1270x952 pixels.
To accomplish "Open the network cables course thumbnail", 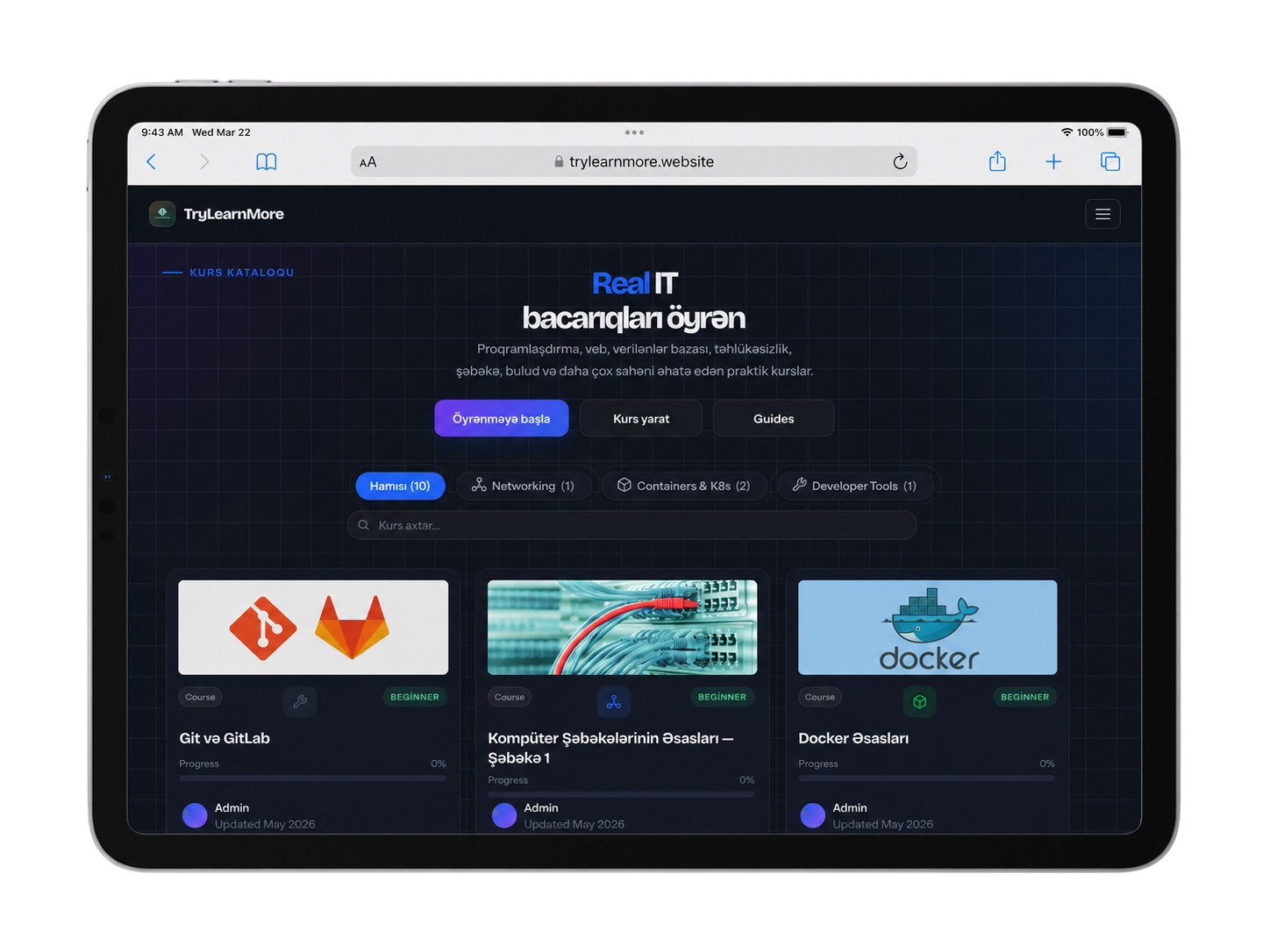I will click(623, 627).
